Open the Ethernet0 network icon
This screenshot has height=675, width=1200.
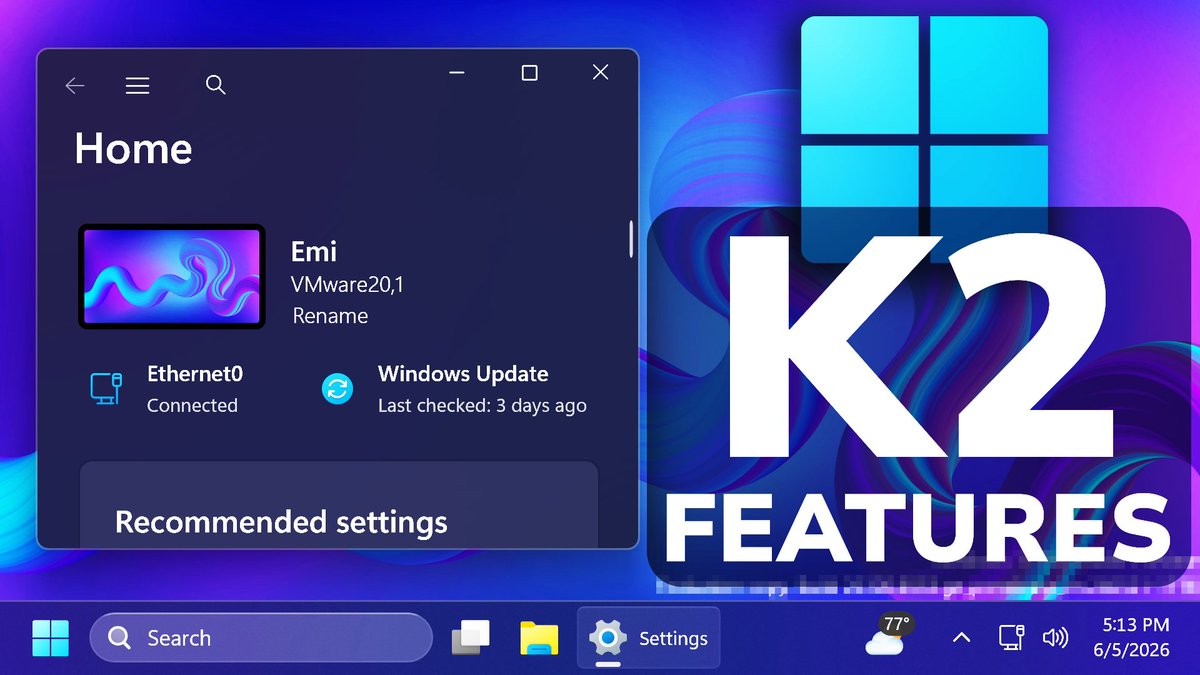106,388
